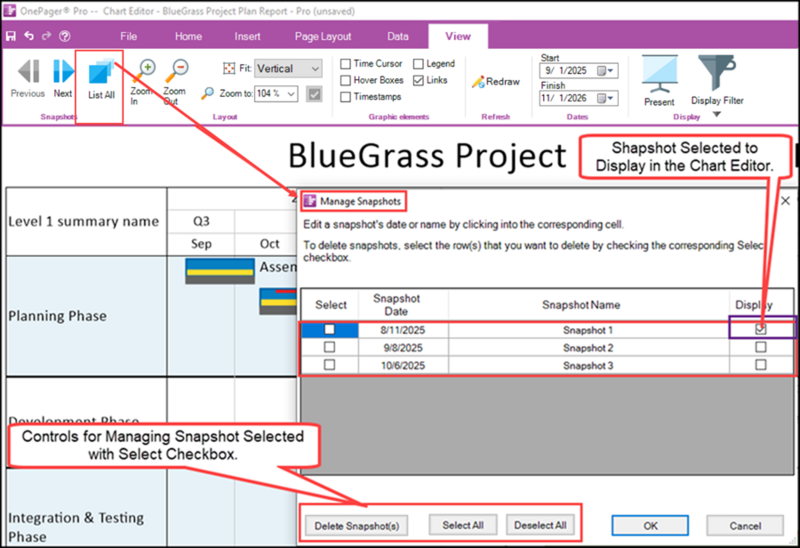The height and width of the screenshot is (548, 800).
Task: Confirm with the OK button
Action: 650,526
